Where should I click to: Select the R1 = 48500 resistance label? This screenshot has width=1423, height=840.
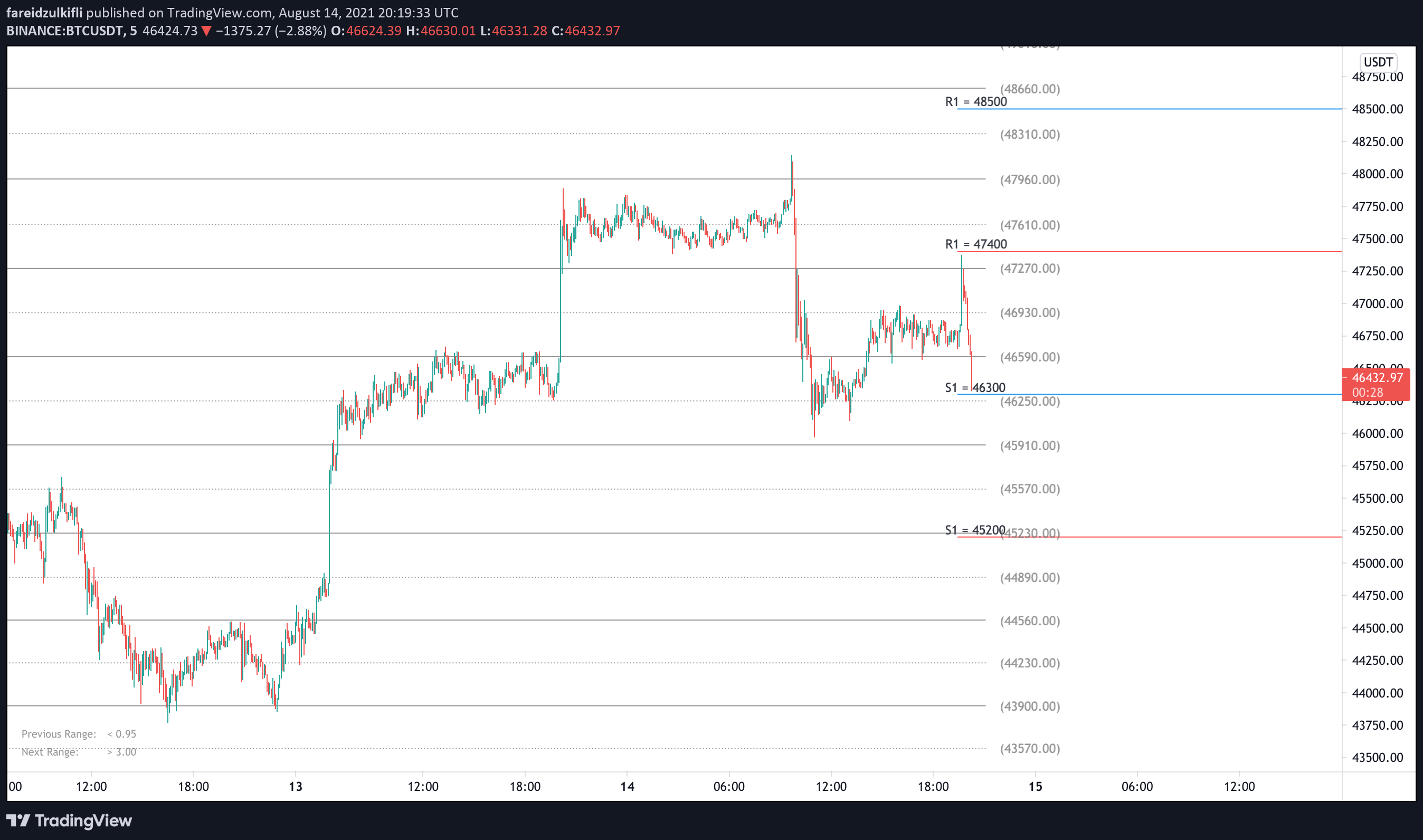click(975, 102)
